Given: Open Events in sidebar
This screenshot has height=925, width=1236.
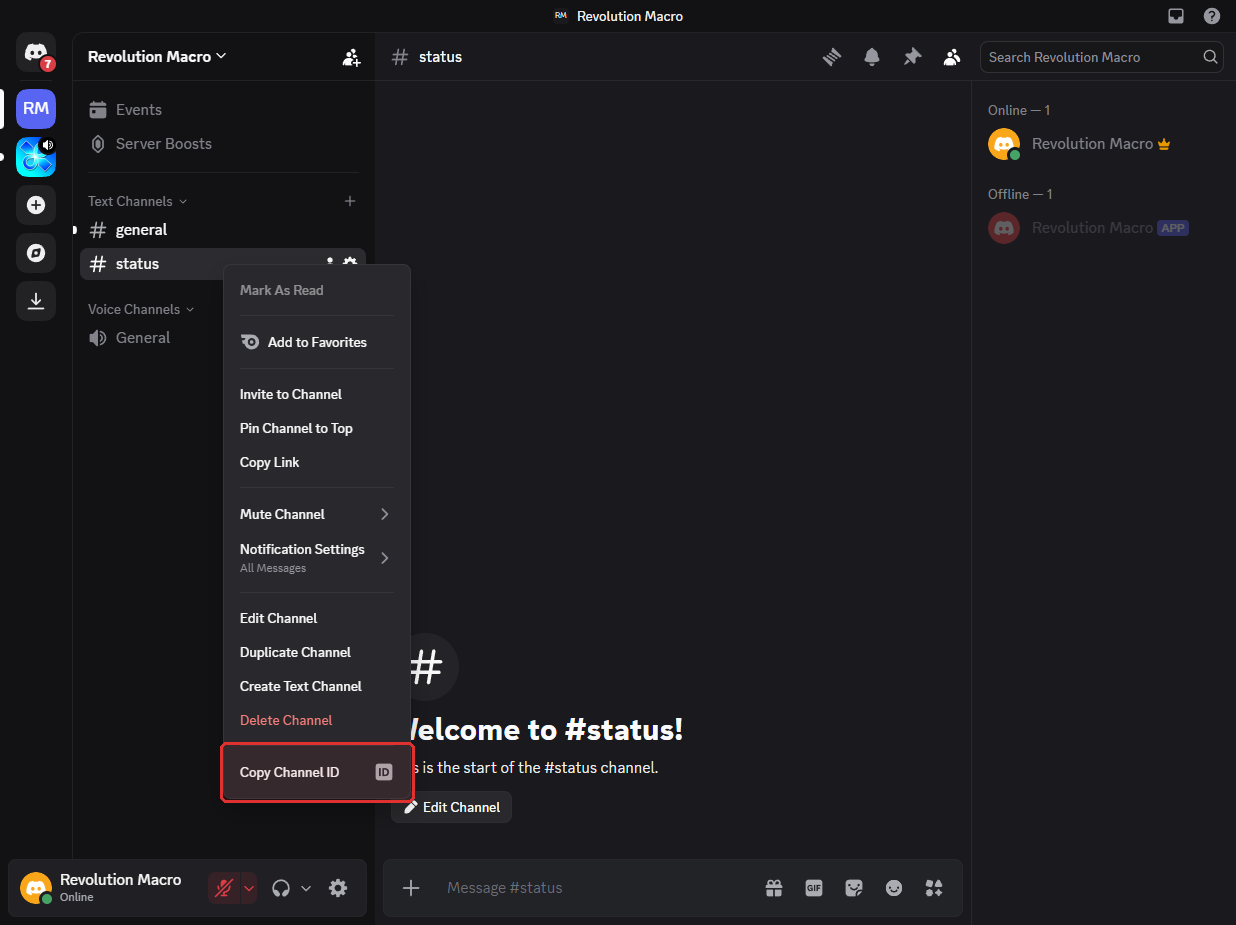Looking at the screenshot, I should tap(222, 110).
